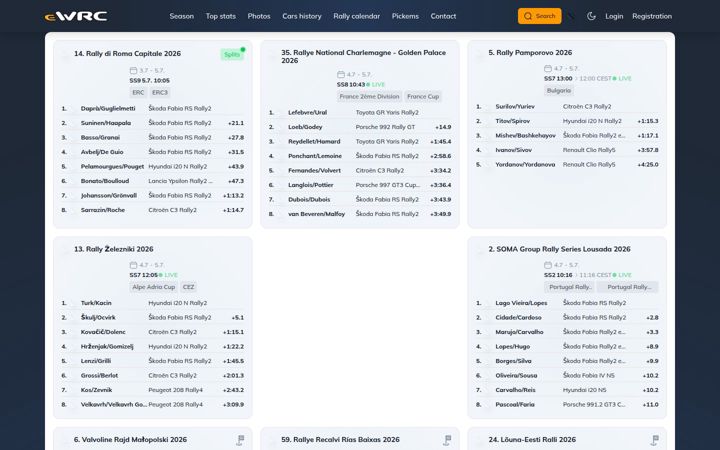Open the Splits badge on Rally di Roma
The image size is (720, 450).
(232, 54)
